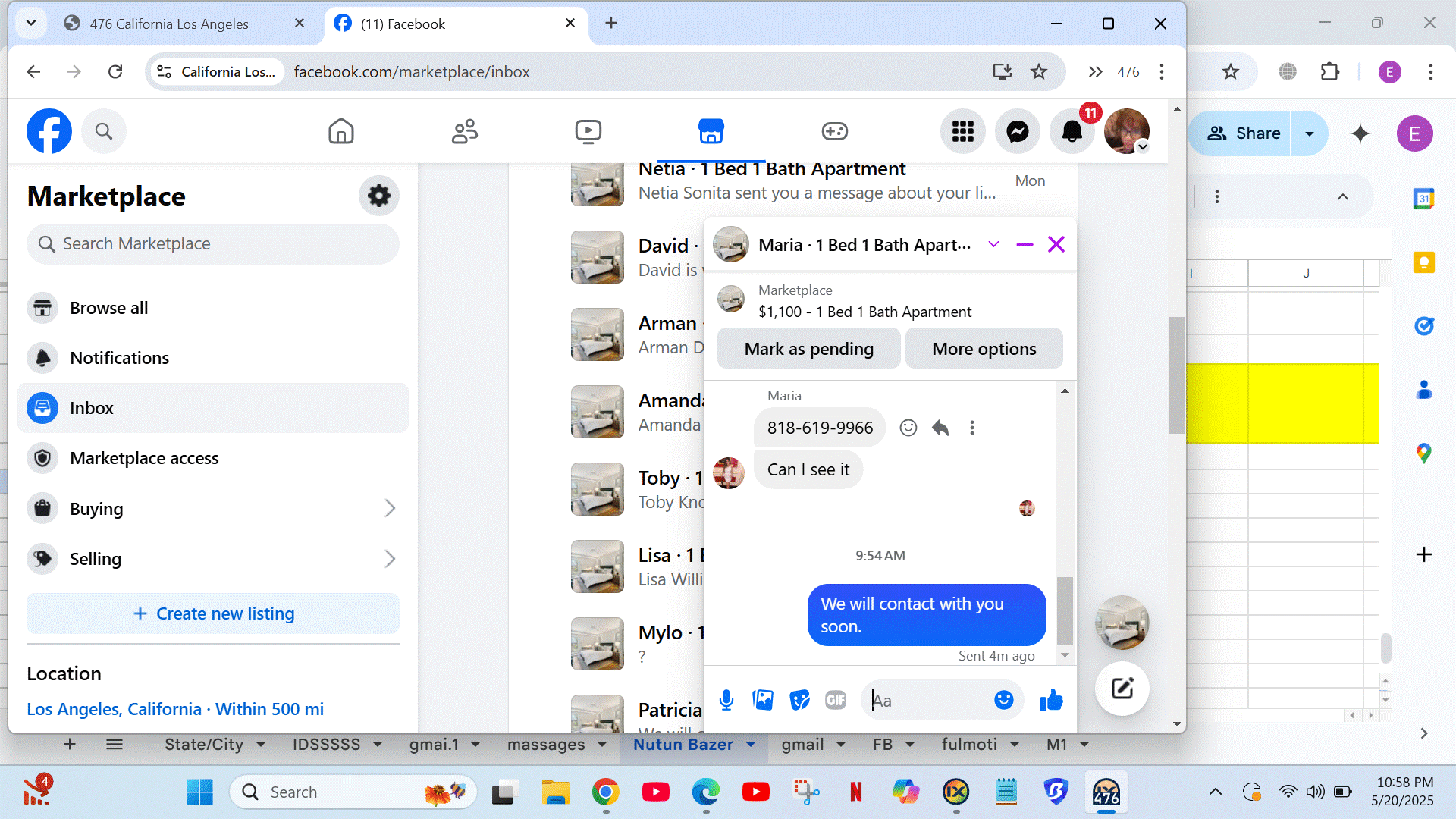Screen dimensions: 1456x819
Task: Click the notifications bell icon
Action: tap(1072, 132)
